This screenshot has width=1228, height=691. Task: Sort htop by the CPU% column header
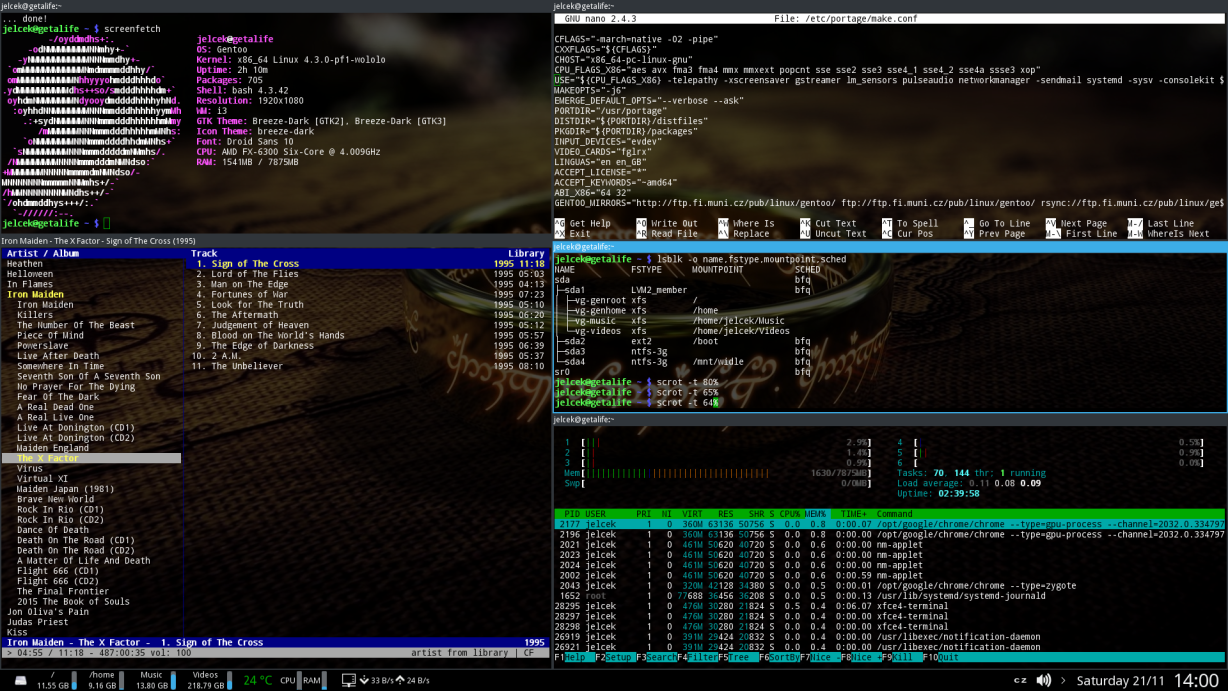[x=789, y=514]
